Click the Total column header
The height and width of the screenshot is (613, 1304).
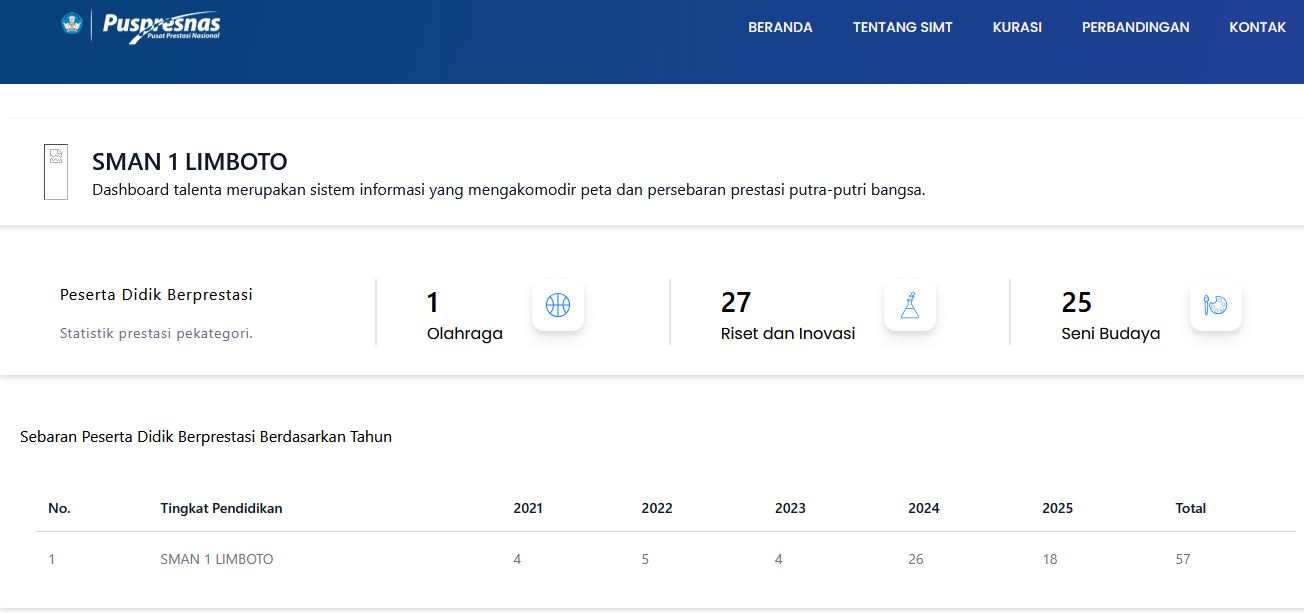click(1190, 508)
